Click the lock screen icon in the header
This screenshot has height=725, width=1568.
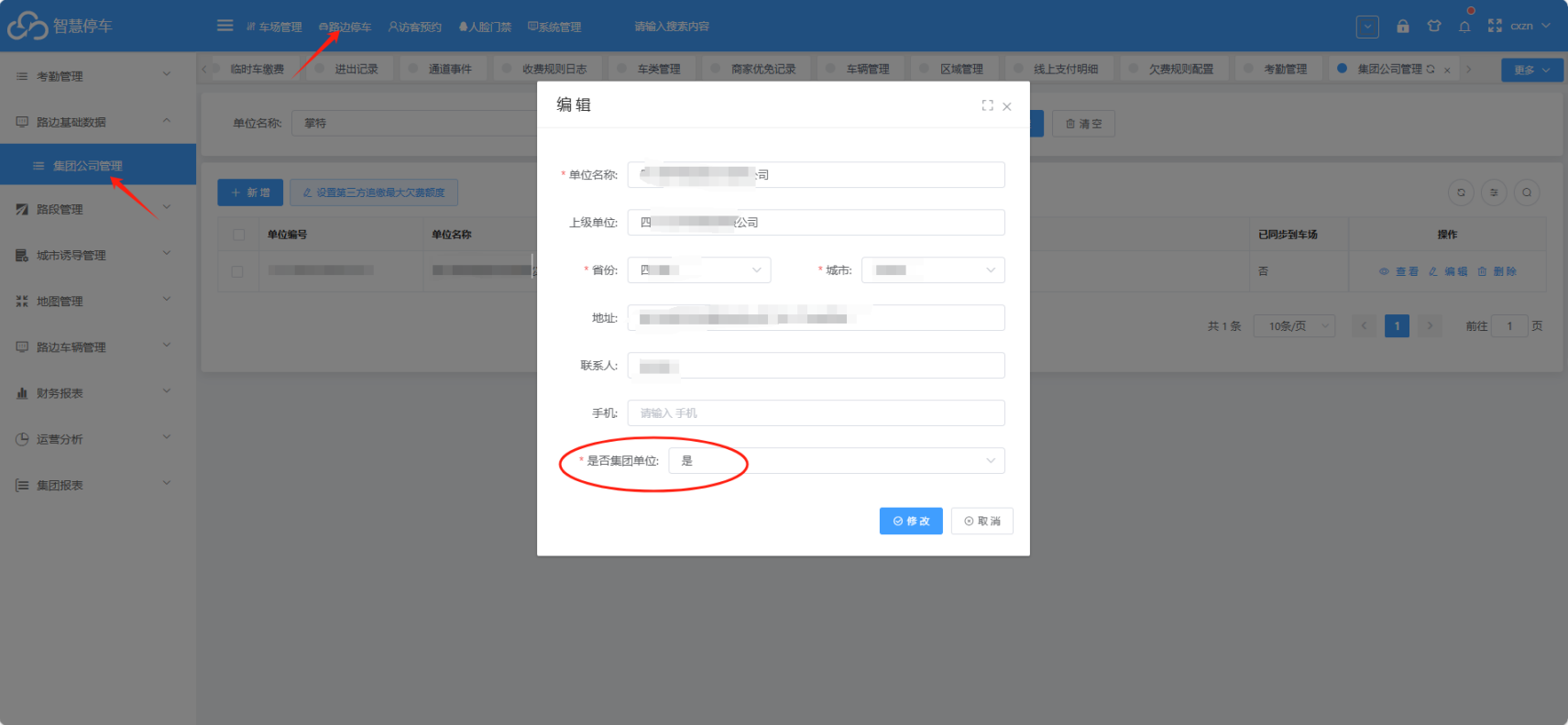(1403, 26)
